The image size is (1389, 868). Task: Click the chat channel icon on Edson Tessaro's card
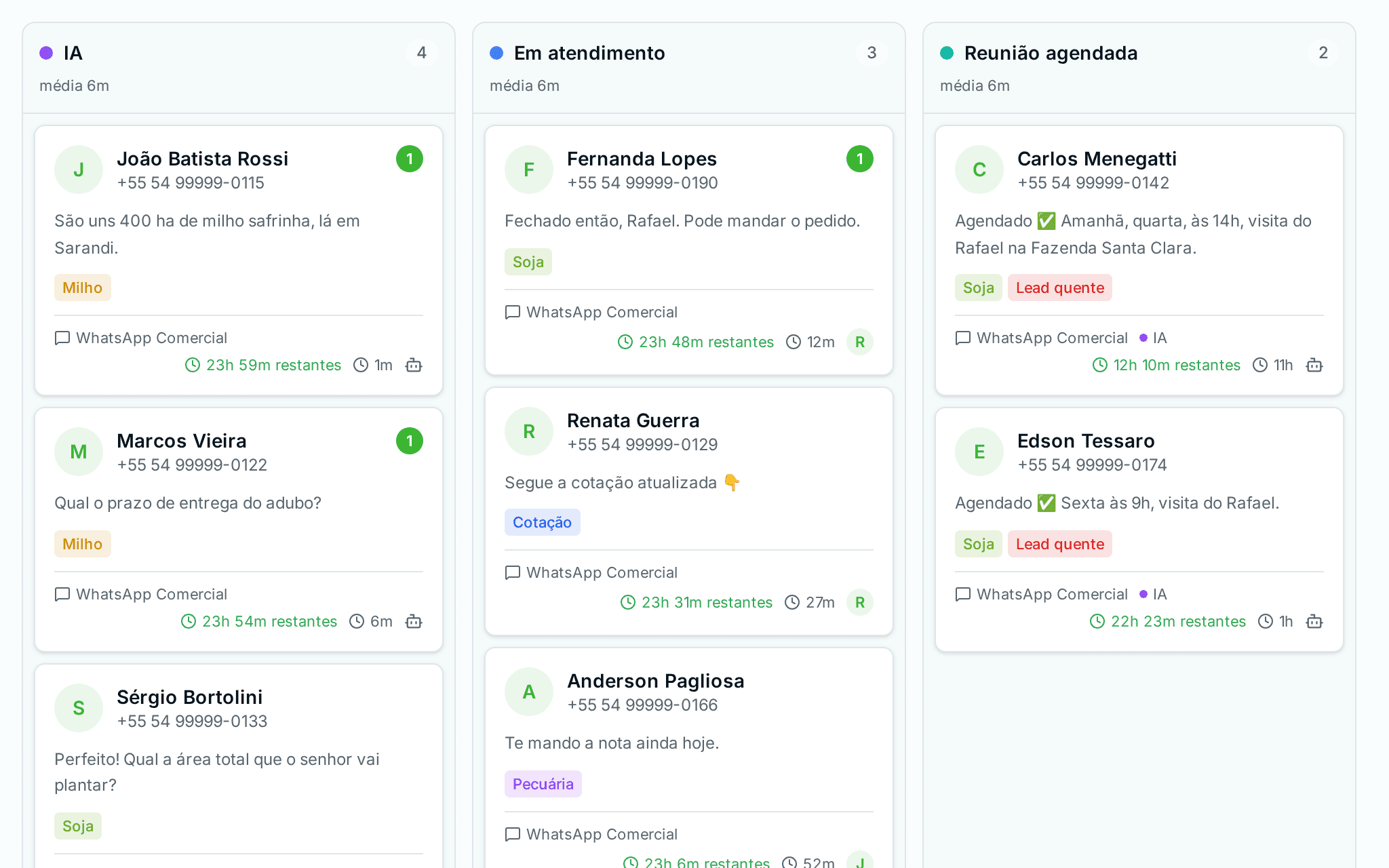(x=963, y=594)
